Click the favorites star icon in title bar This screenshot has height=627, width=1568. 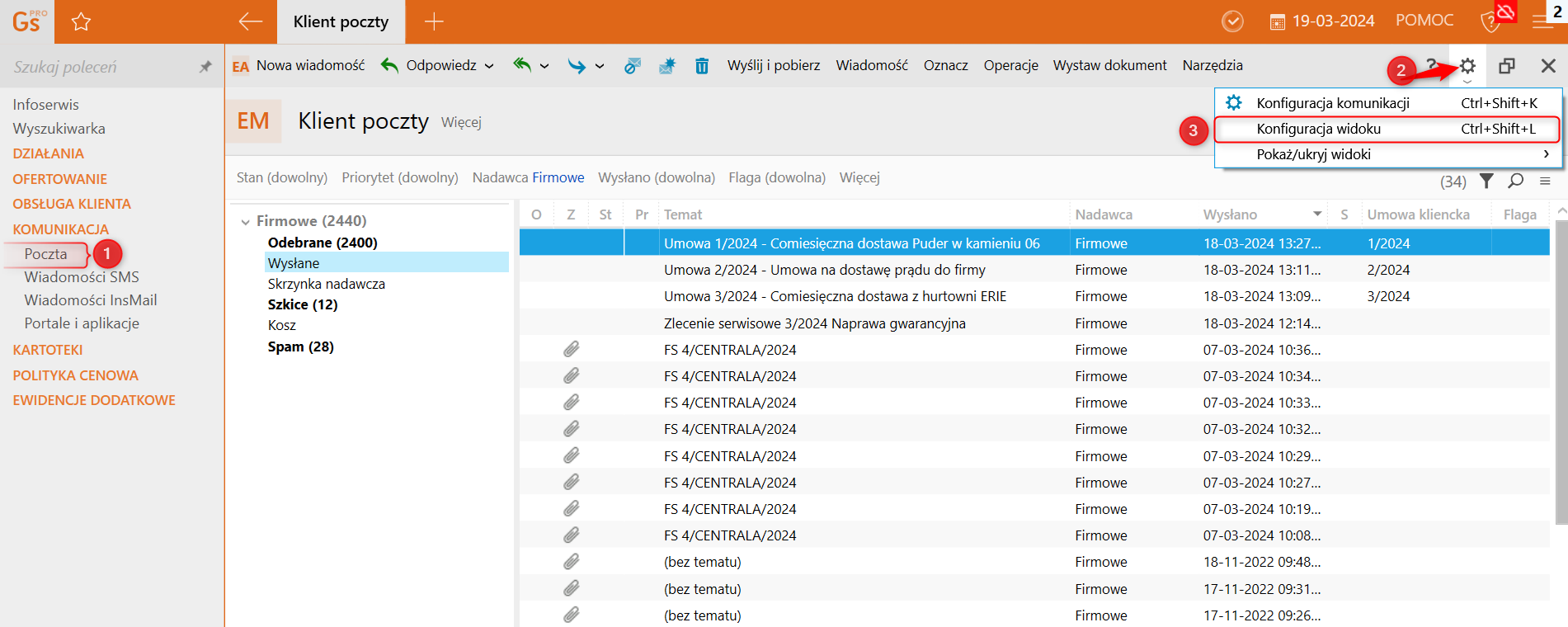[81, 22]
